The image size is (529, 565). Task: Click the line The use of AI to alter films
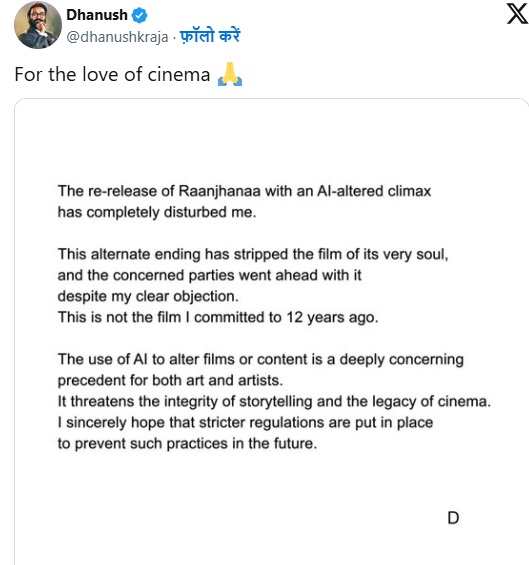click(261, 360)
